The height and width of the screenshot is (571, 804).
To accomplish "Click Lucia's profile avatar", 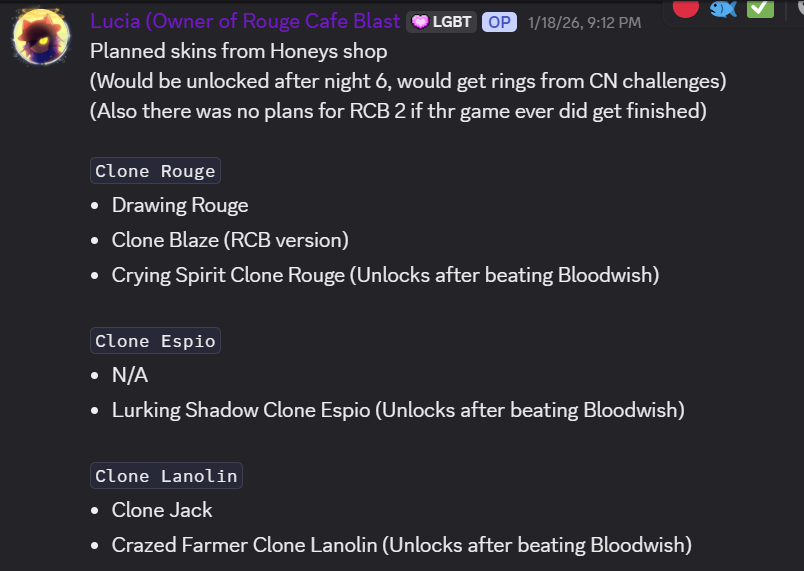I will [x=41, y=38].
